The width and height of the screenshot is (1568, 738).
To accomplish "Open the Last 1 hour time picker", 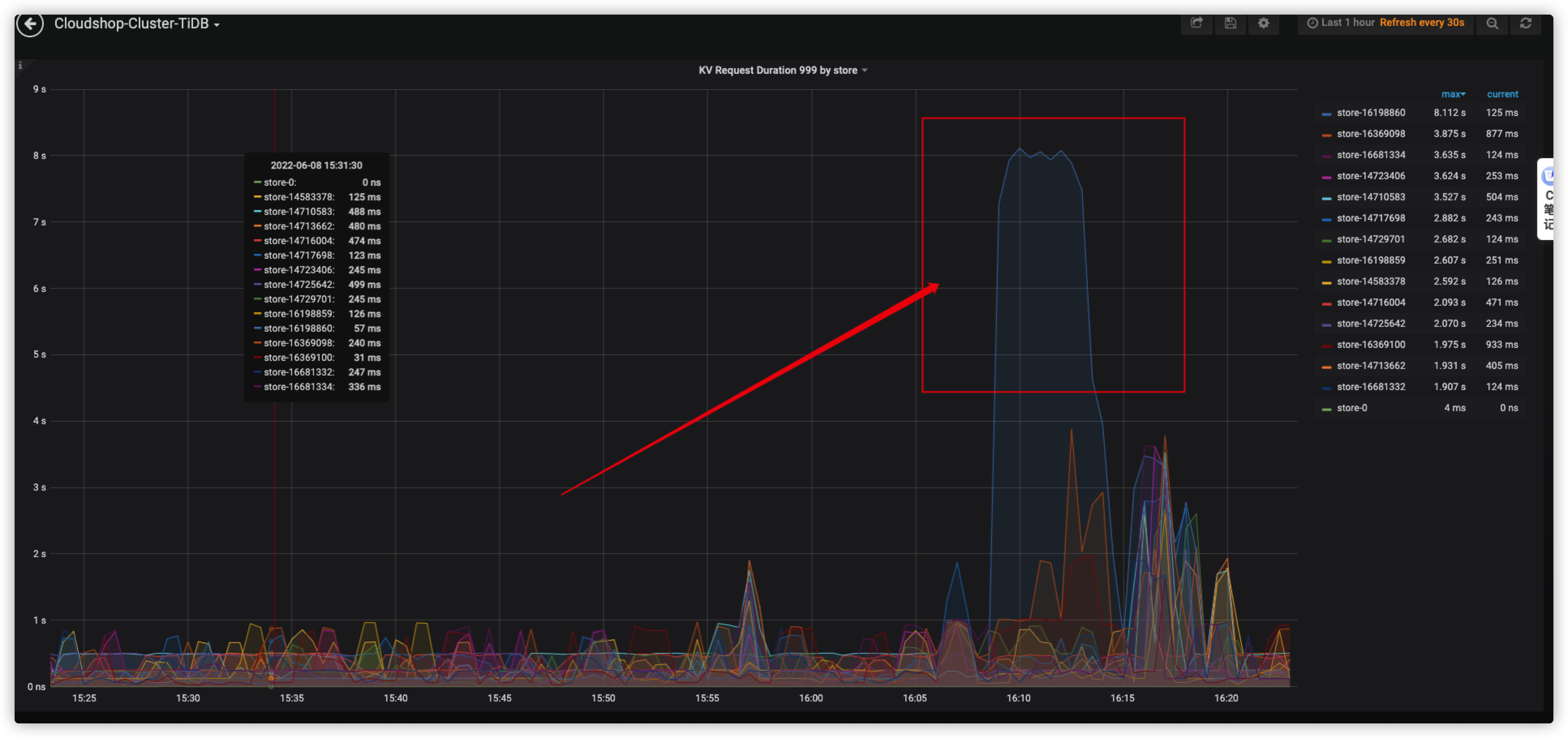I will pos(1385,23).
